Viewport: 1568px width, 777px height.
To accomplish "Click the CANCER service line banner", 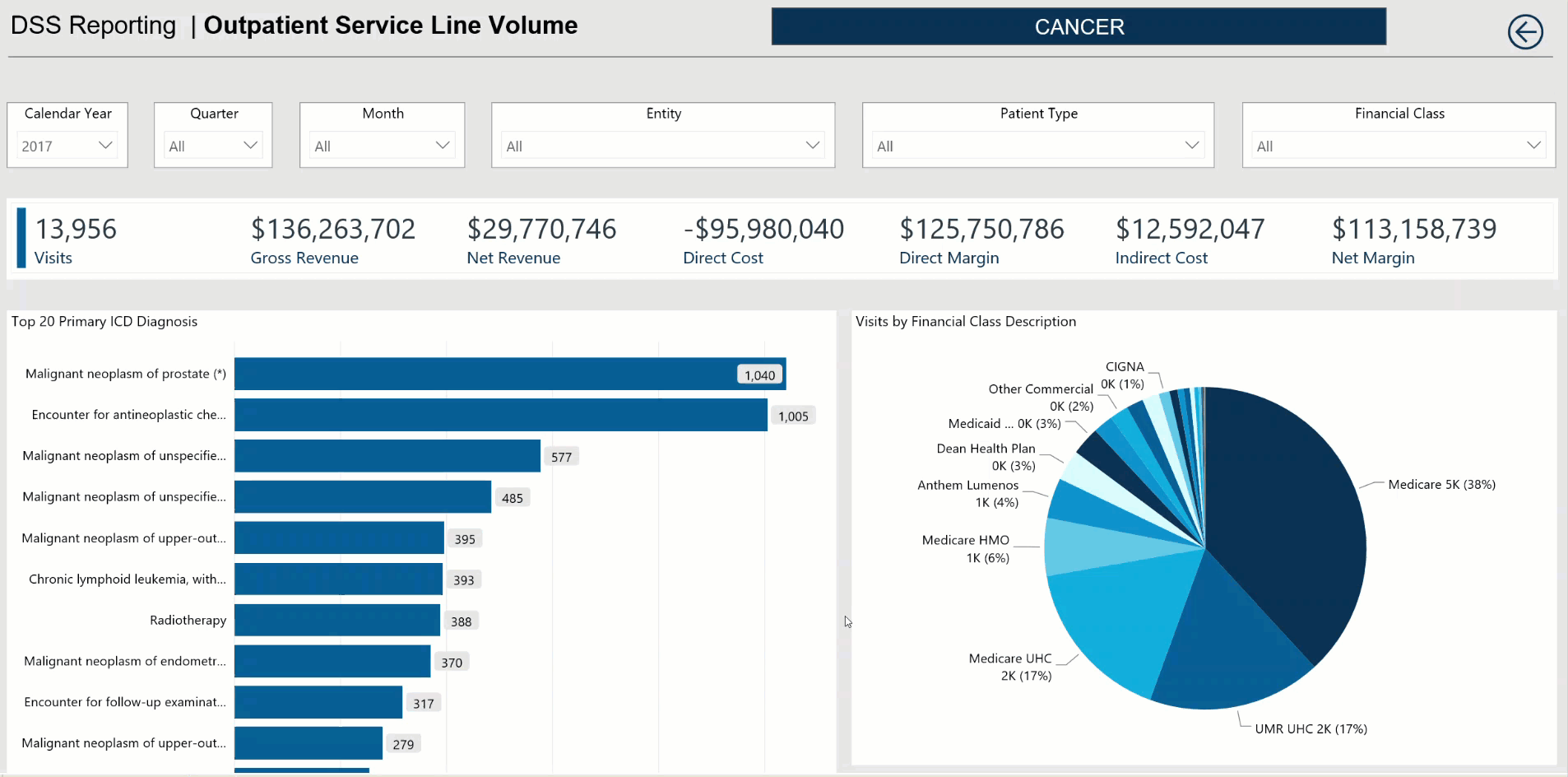I will pos(1079,26).
